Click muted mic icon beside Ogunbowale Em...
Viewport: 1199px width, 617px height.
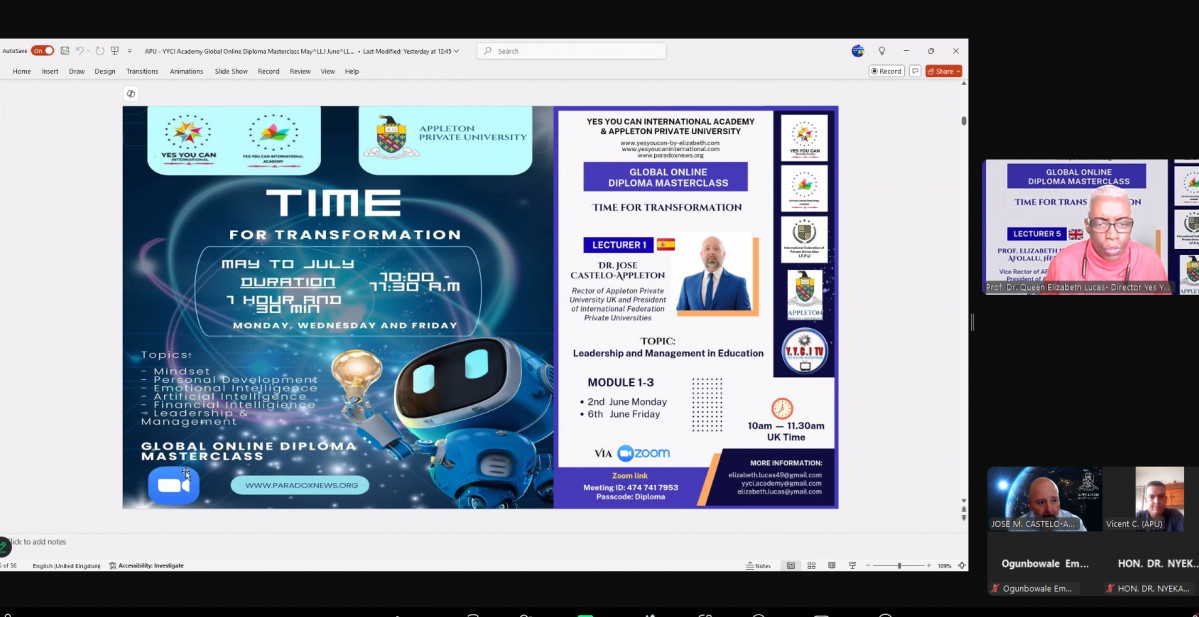pos(995,589)
